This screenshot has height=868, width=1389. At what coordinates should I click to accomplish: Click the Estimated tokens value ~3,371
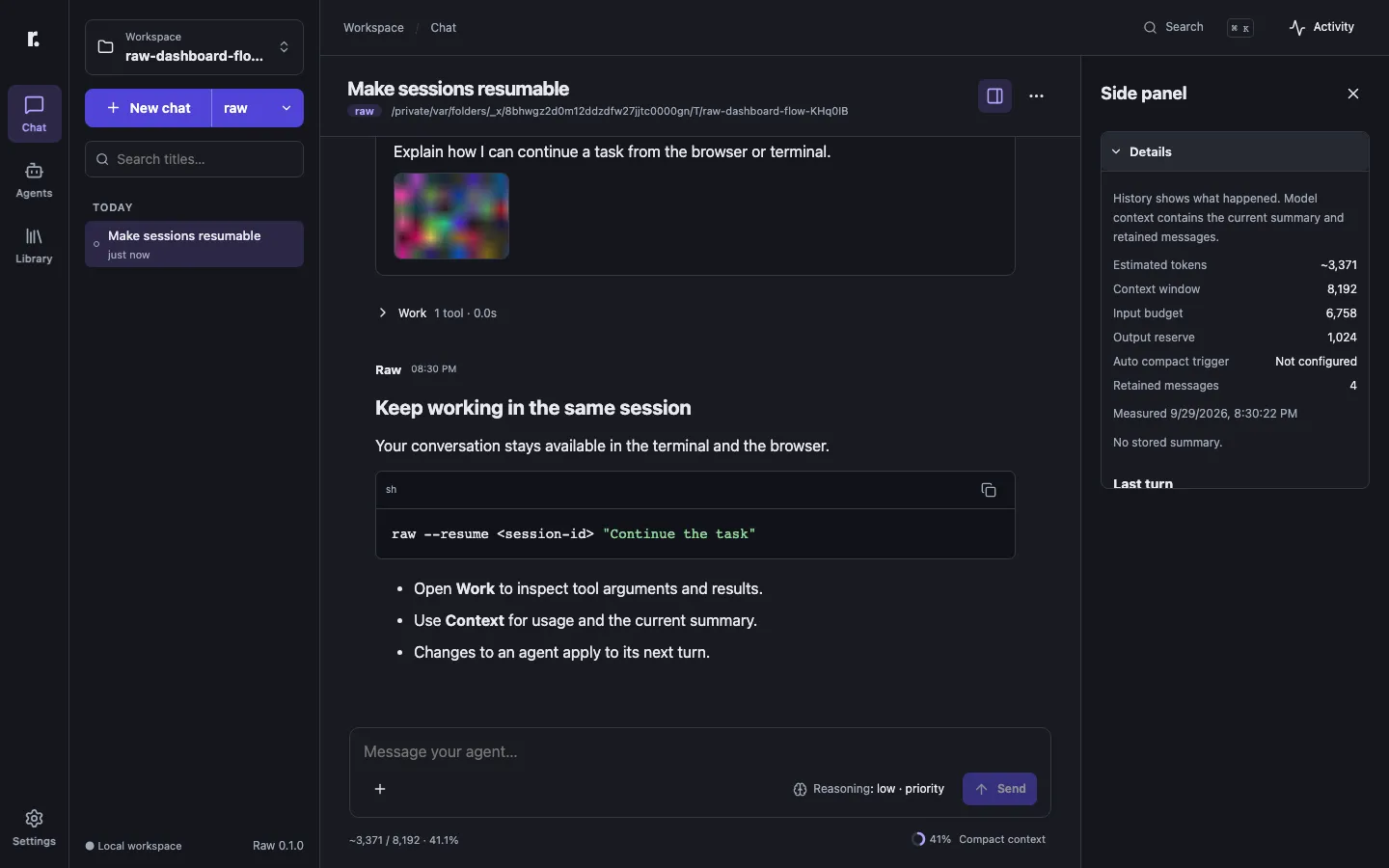1339,265
